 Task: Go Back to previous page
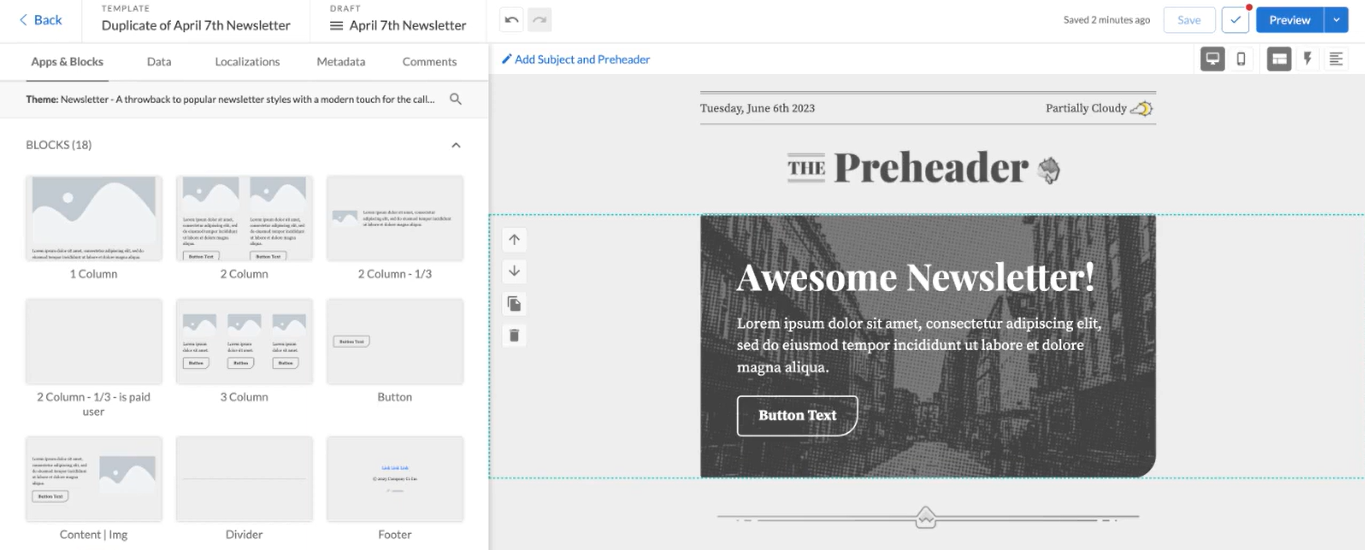(x=40, y=20)
